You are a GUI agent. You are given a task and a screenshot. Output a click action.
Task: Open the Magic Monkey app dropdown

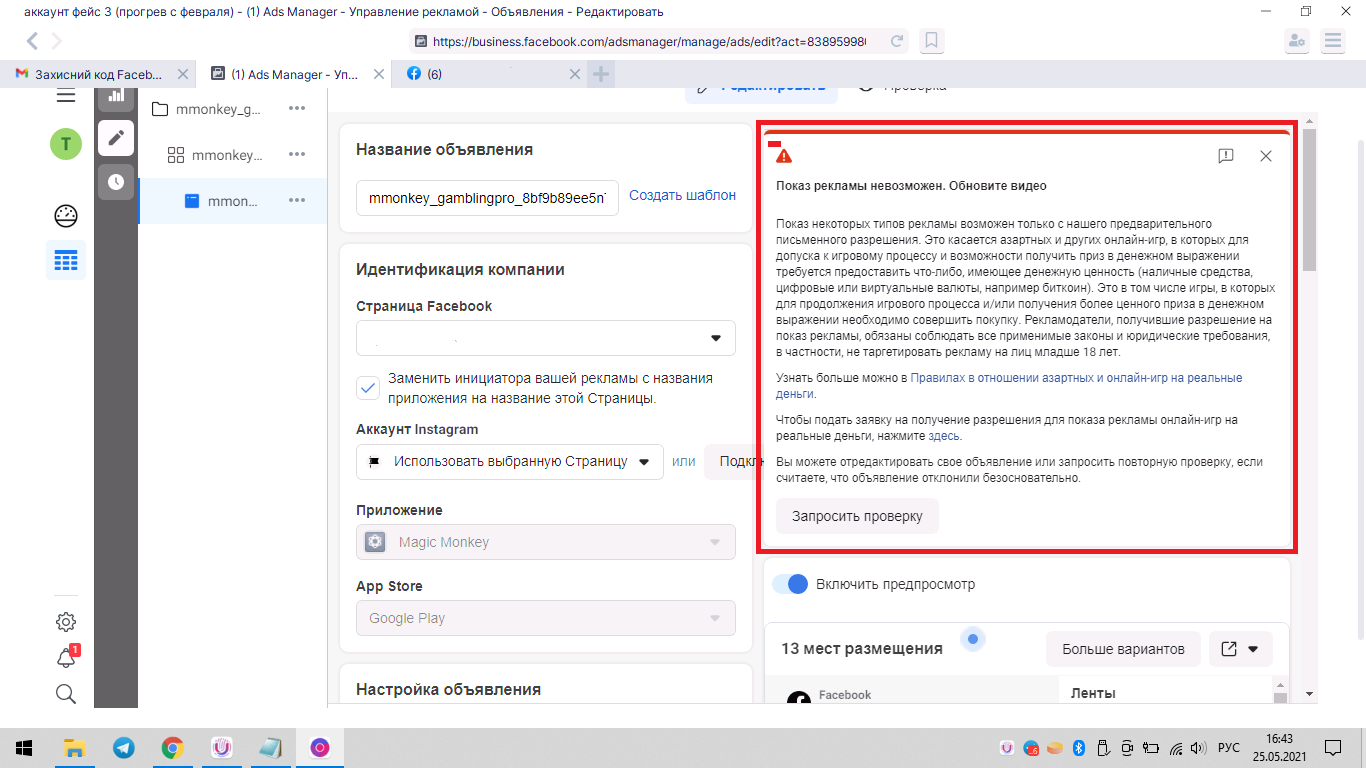pos(546,542)
